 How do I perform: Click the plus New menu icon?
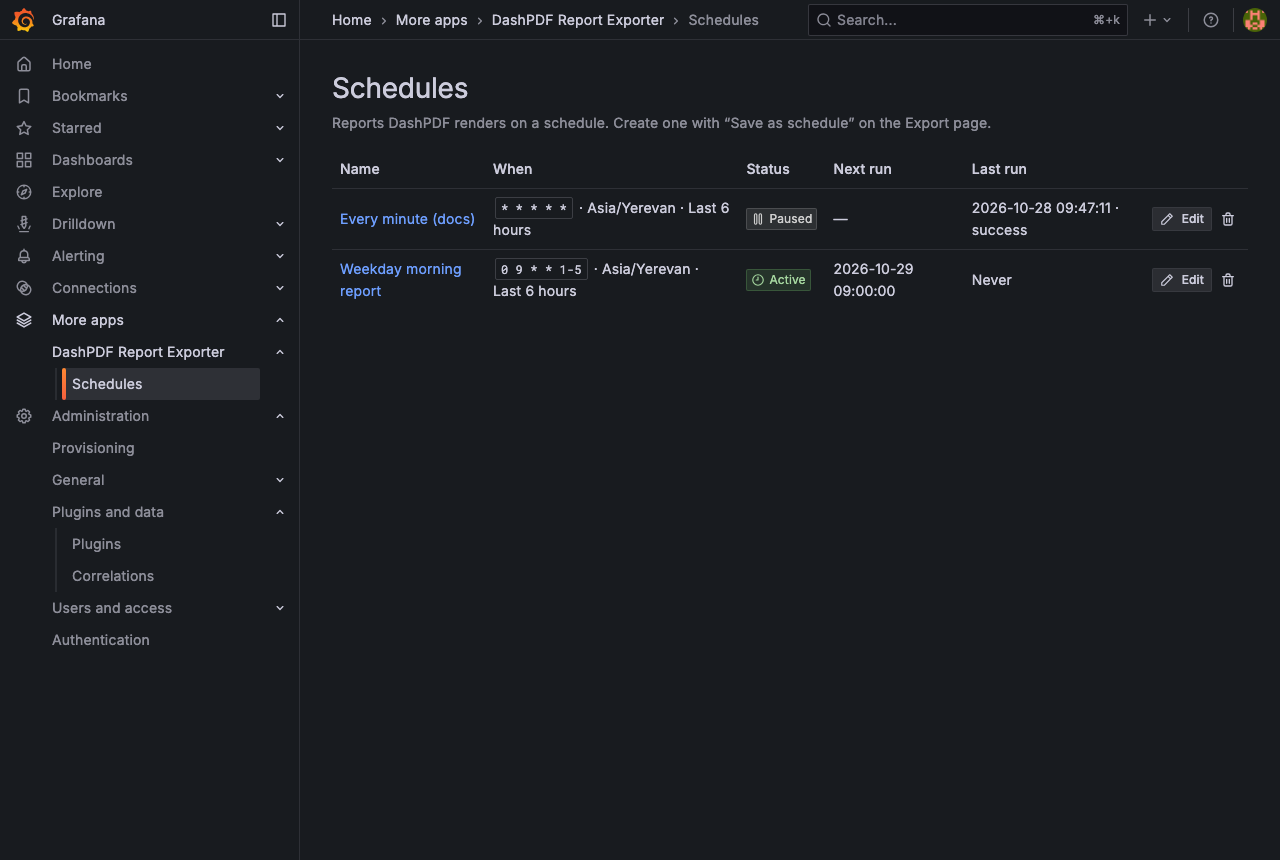click(x=1157, y=20)
